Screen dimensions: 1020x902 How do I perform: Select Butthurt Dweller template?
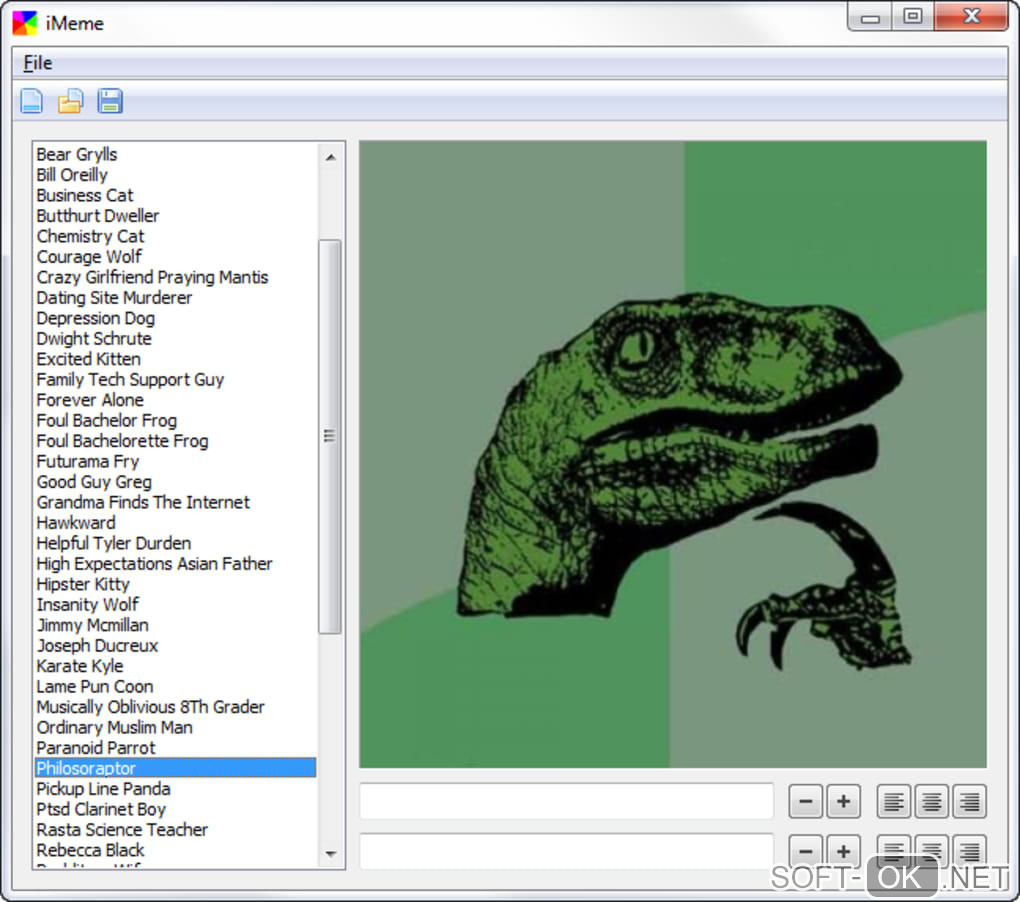click(x=175, y=216)
